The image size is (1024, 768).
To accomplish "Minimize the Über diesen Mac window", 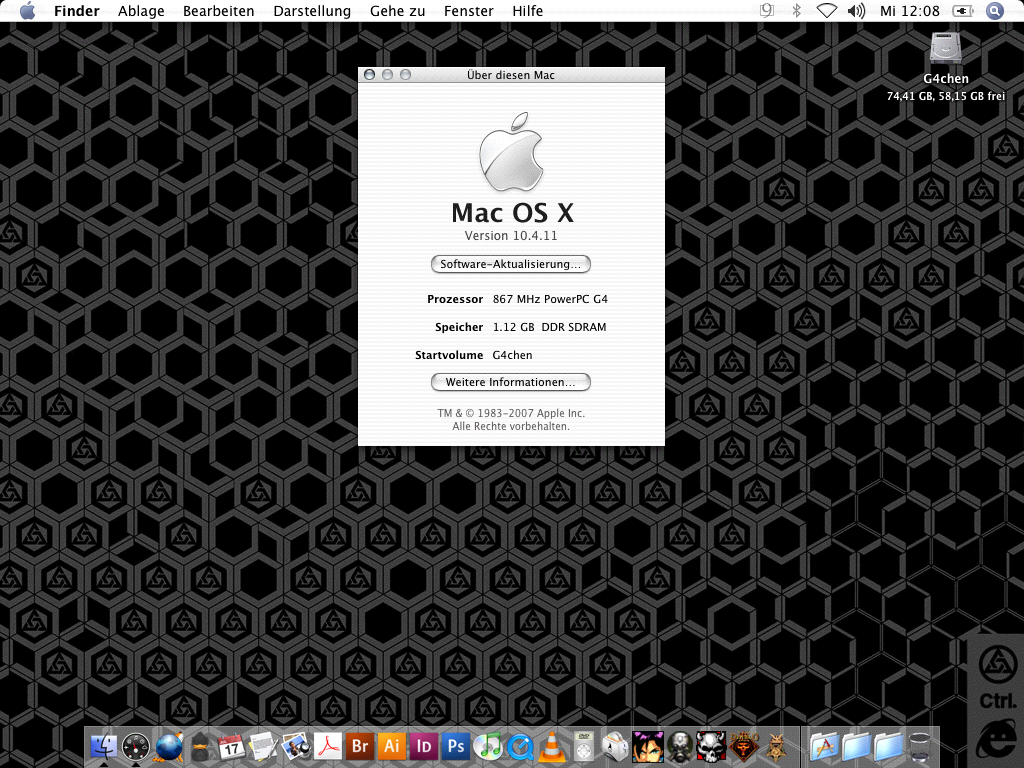I will point(387,74).
